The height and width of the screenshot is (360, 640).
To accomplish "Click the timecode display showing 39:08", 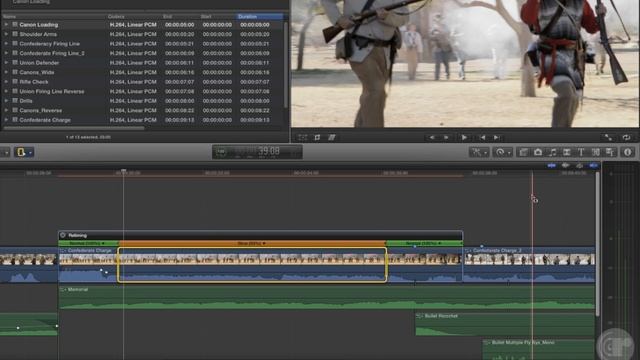I will click(257, 152).
